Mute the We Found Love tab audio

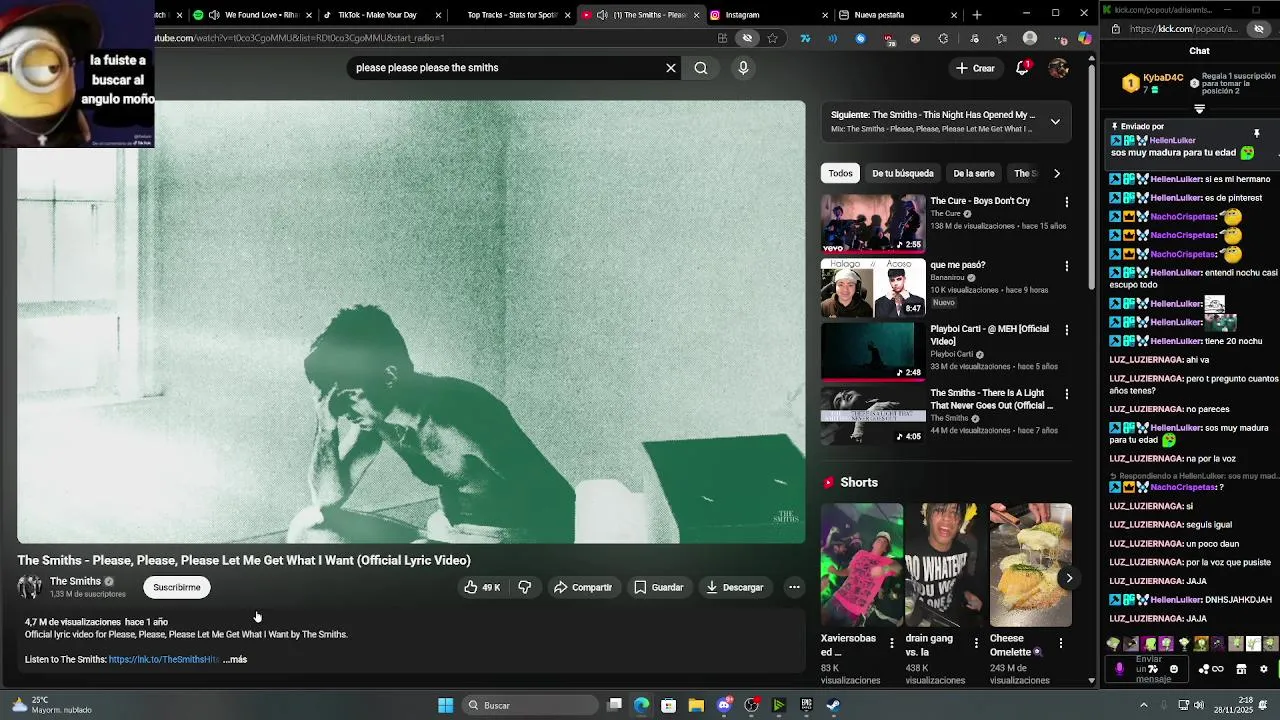point(214,15)
